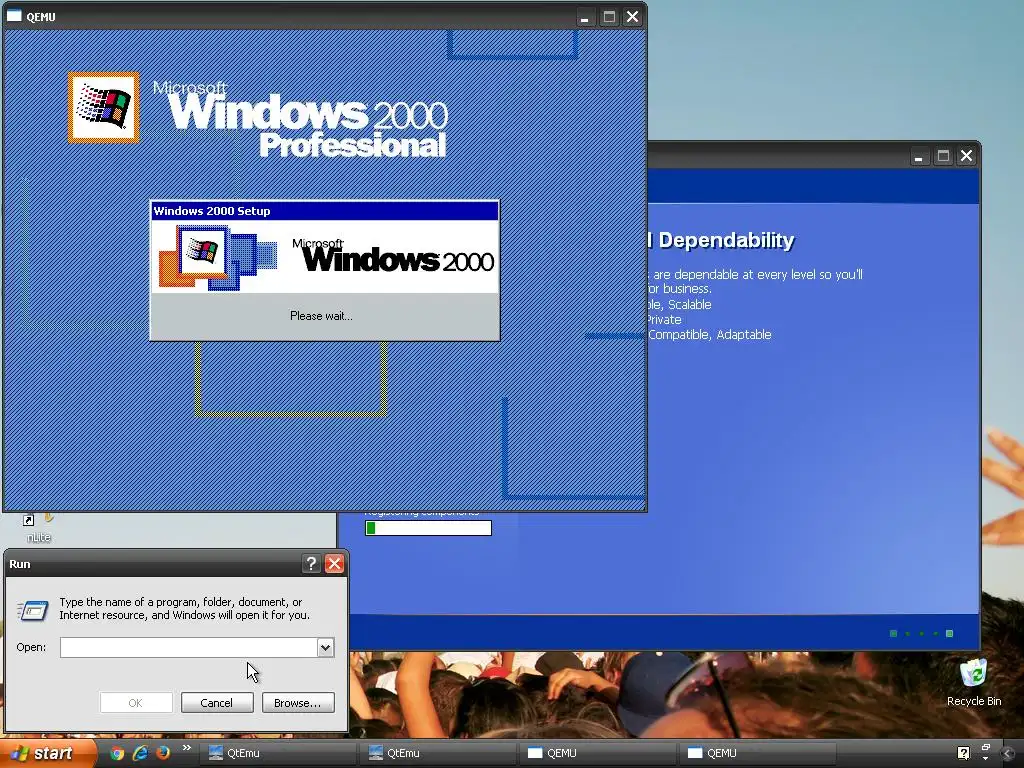
Task: Open Google Chrome from quick launch
Action: [117, 753]
